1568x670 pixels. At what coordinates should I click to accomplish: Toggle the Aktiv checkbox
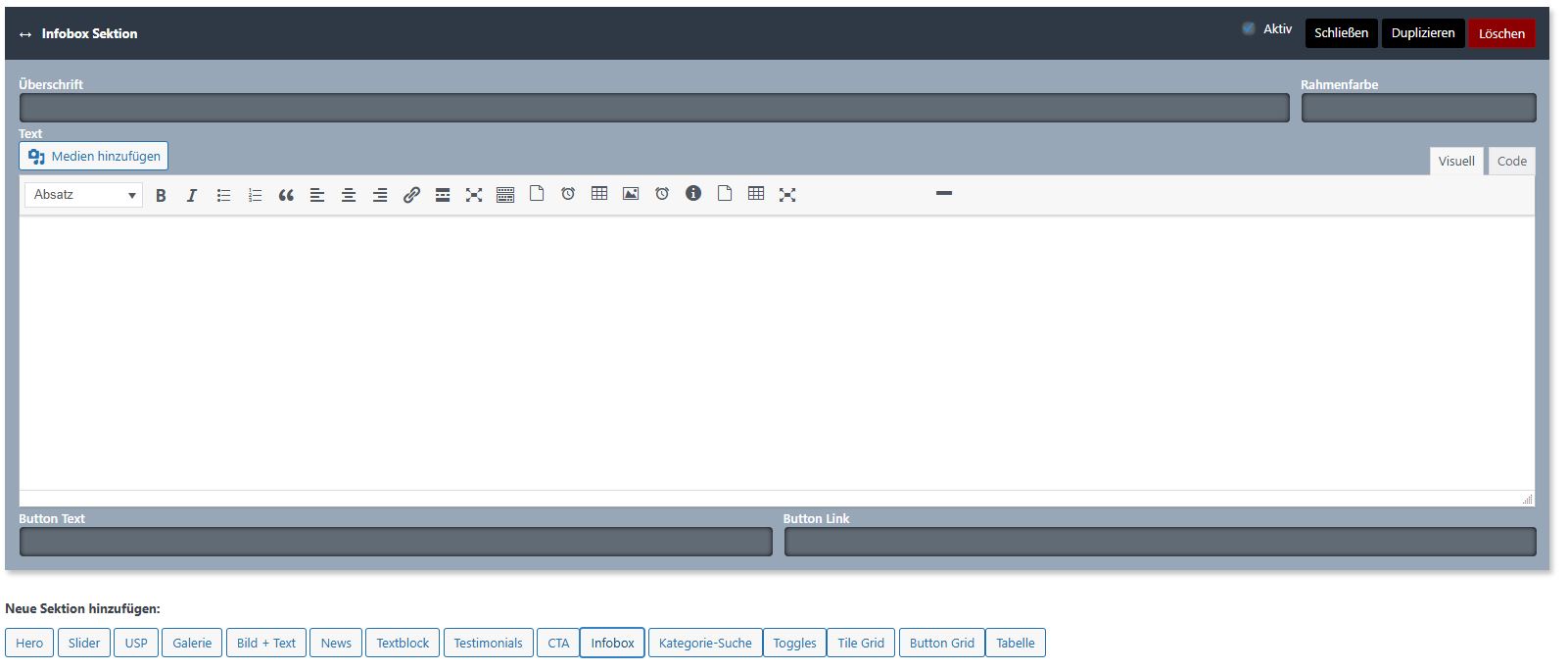point(1249,29)
